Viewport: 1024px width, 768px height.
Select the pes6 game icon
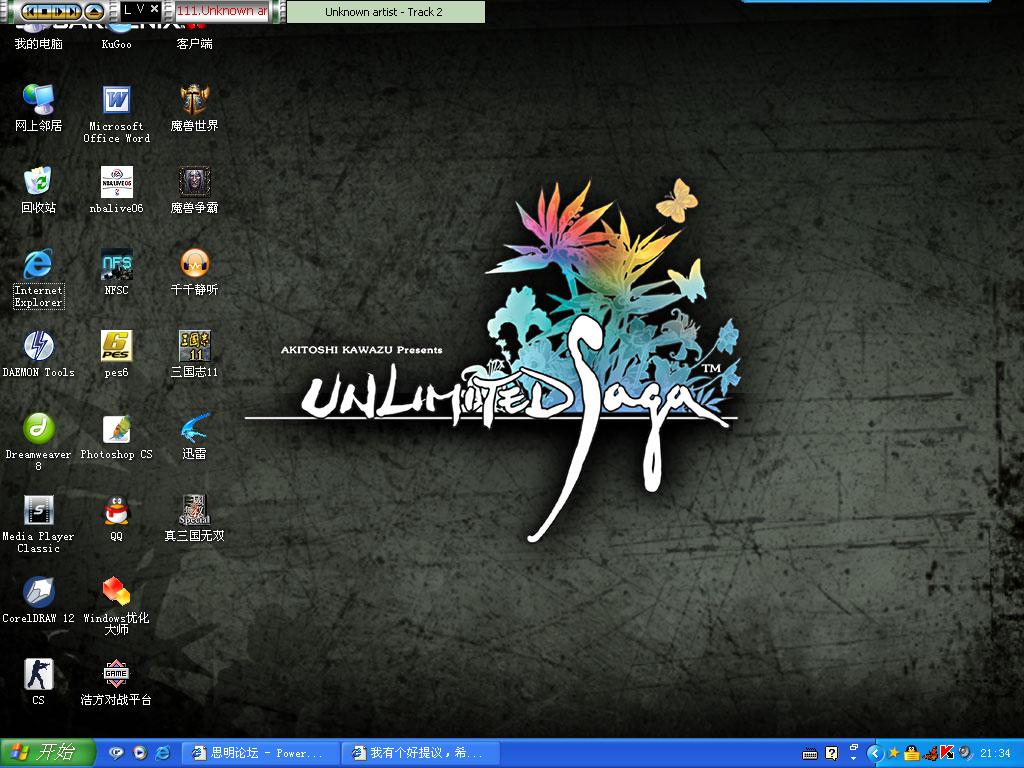pyautogui.click(x=116, y=354)
